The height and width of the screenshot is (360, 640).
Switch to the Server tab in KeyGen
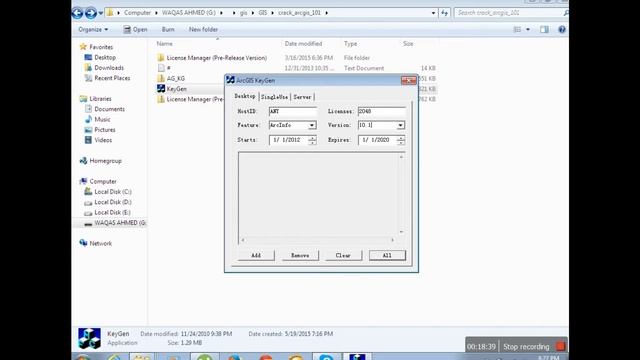point(302,97)
